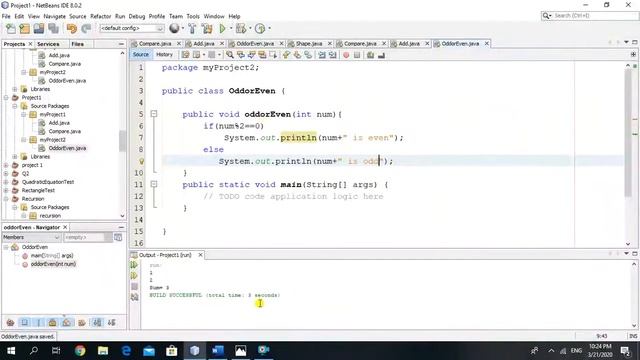Close the Shape.java editor tab
Screen dimensions: 640x360
(x=329, y=43)
